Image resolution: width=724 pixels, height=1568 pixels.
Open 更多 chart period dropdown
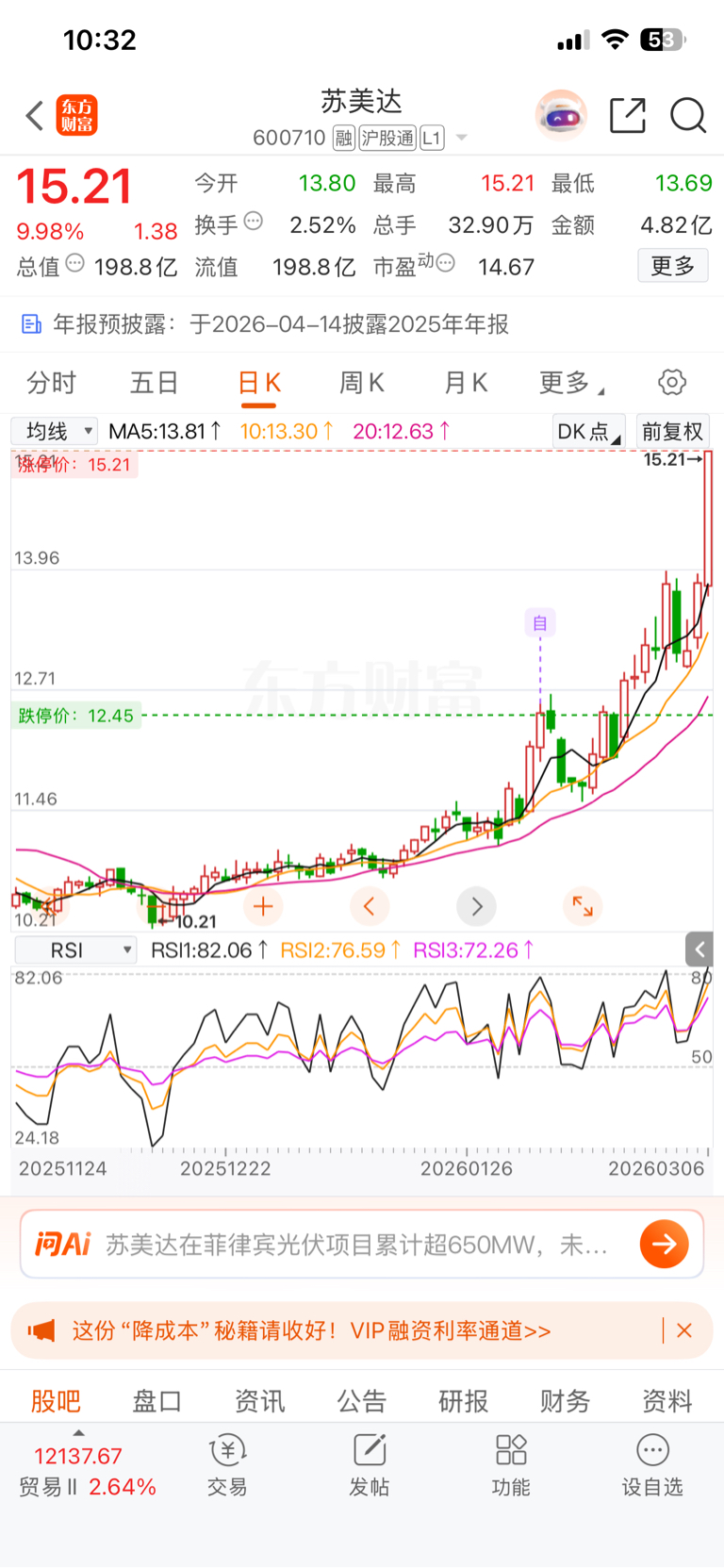tap(571, 383)
